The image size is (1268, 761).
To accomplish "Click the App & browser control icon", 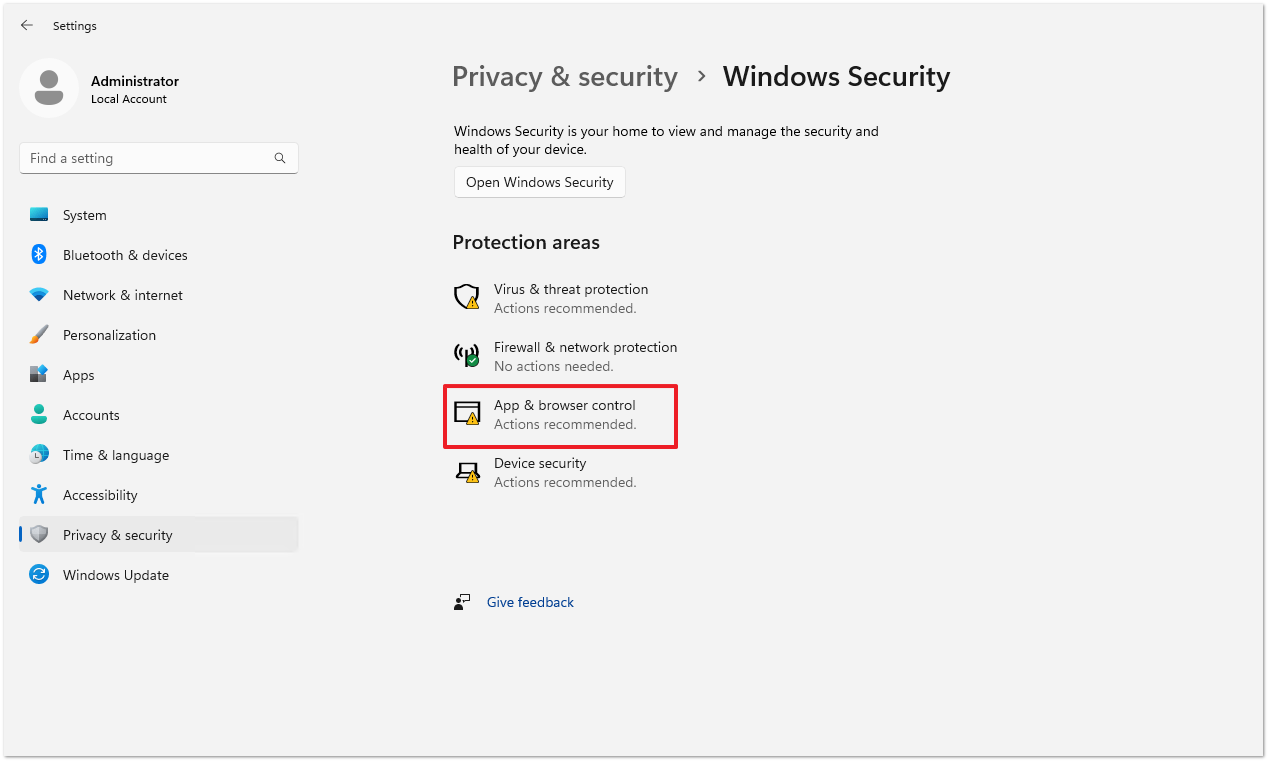I will pos(466,413).
